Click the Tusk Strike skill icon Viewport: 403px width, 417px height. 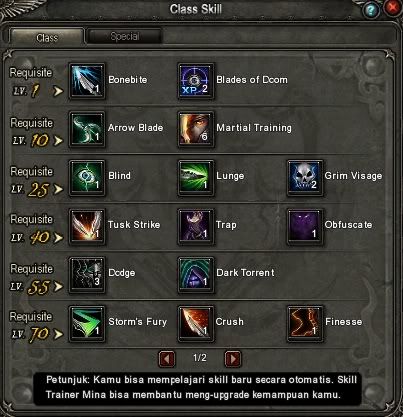pyautogui.click(x=87, y=226)
